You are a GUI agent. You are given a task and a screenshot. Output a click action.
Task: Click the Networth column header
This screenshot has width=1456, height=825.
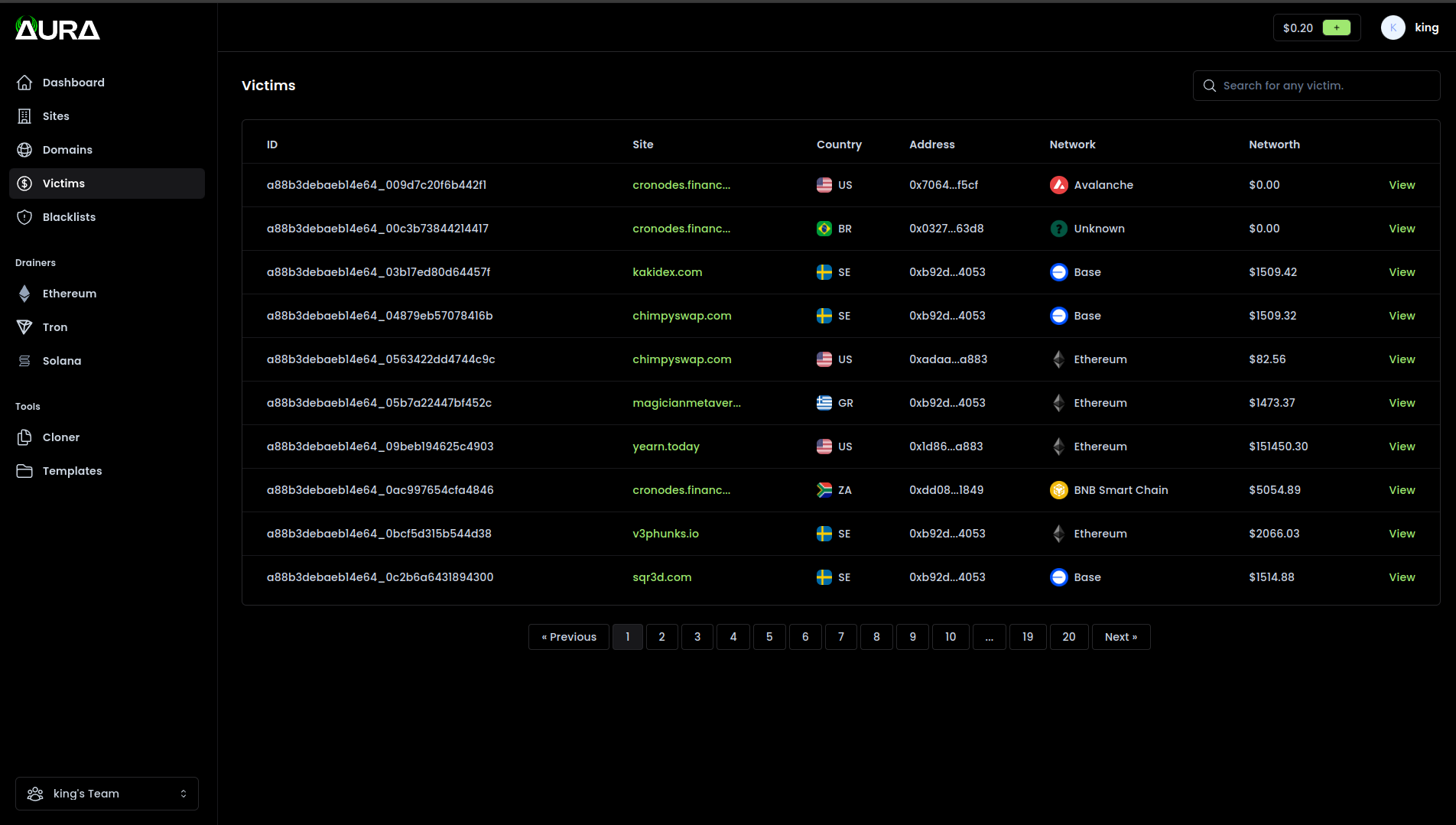click(1274, 145)
